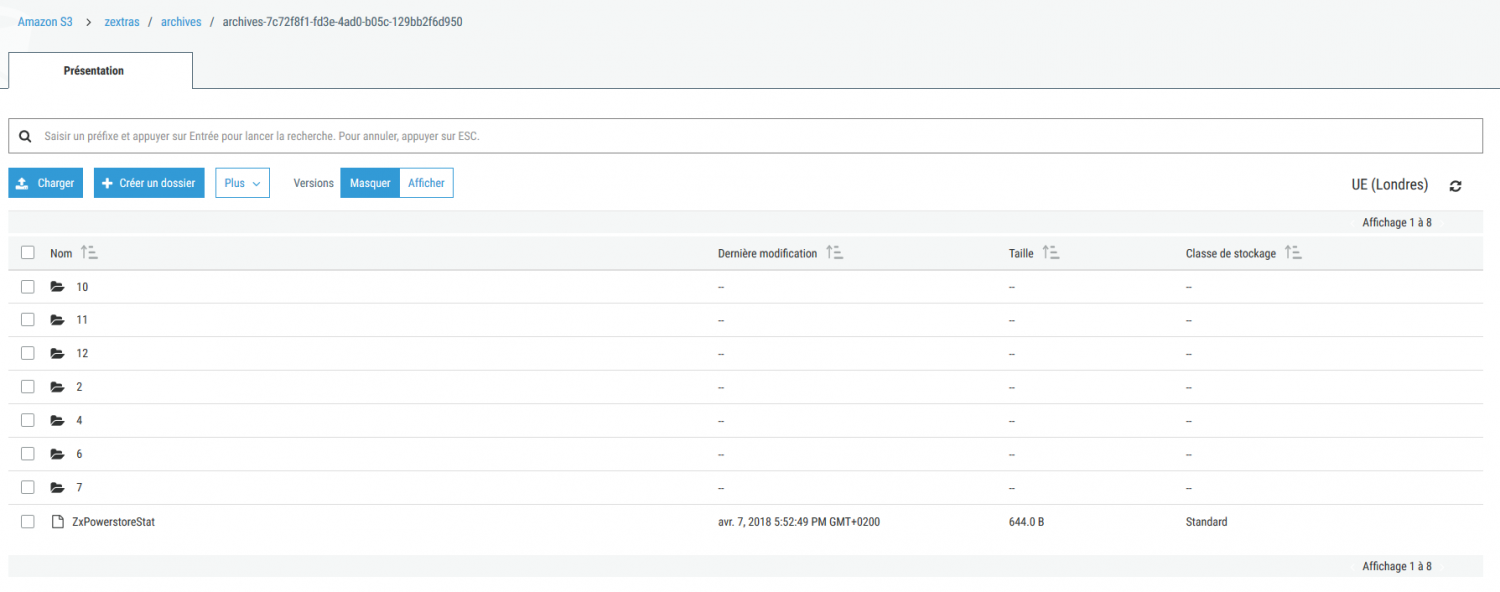Click the folder icon for folder 2

[57, 387]
